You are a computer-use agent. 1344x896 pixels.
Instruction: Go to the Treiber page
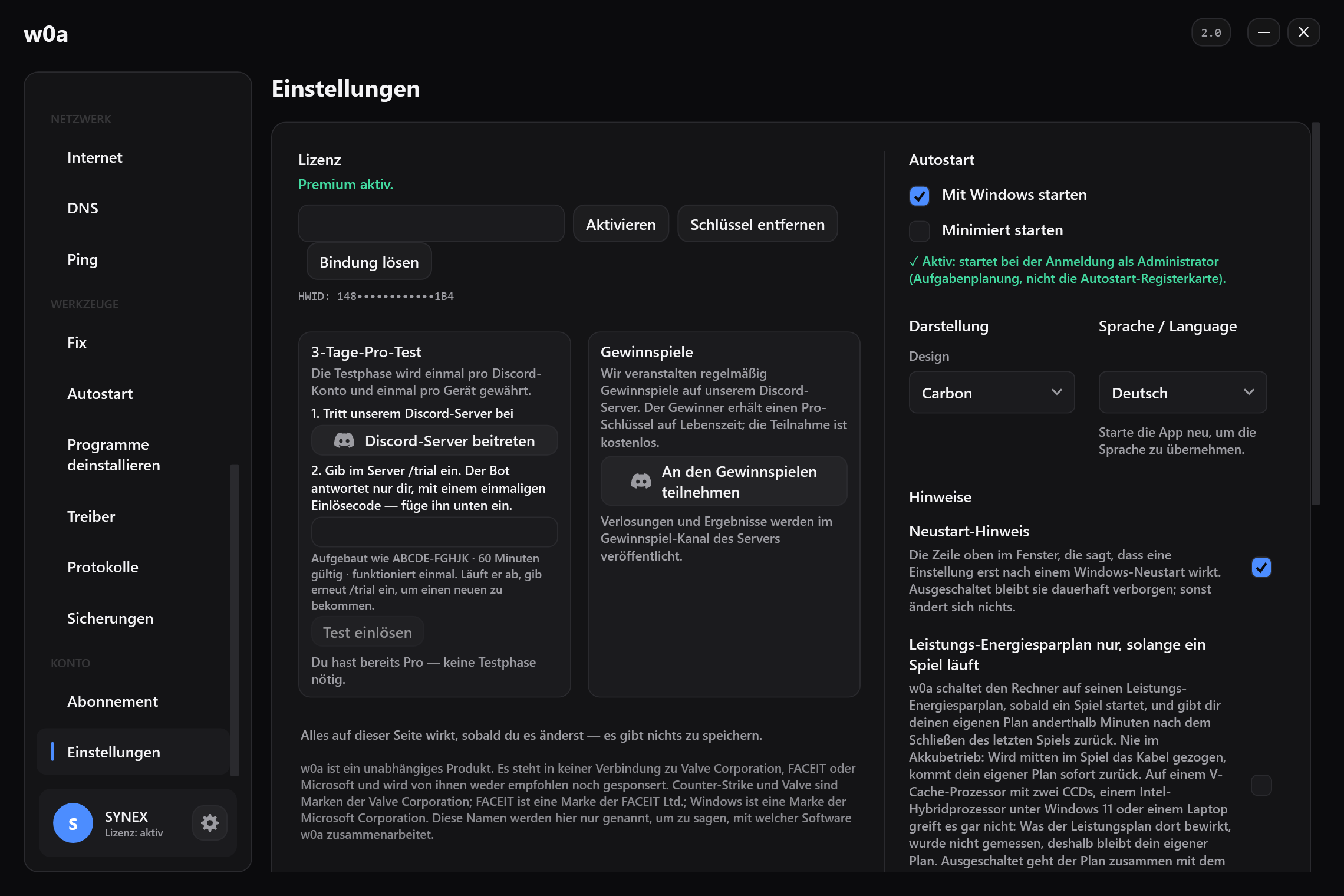coord(133,517)
